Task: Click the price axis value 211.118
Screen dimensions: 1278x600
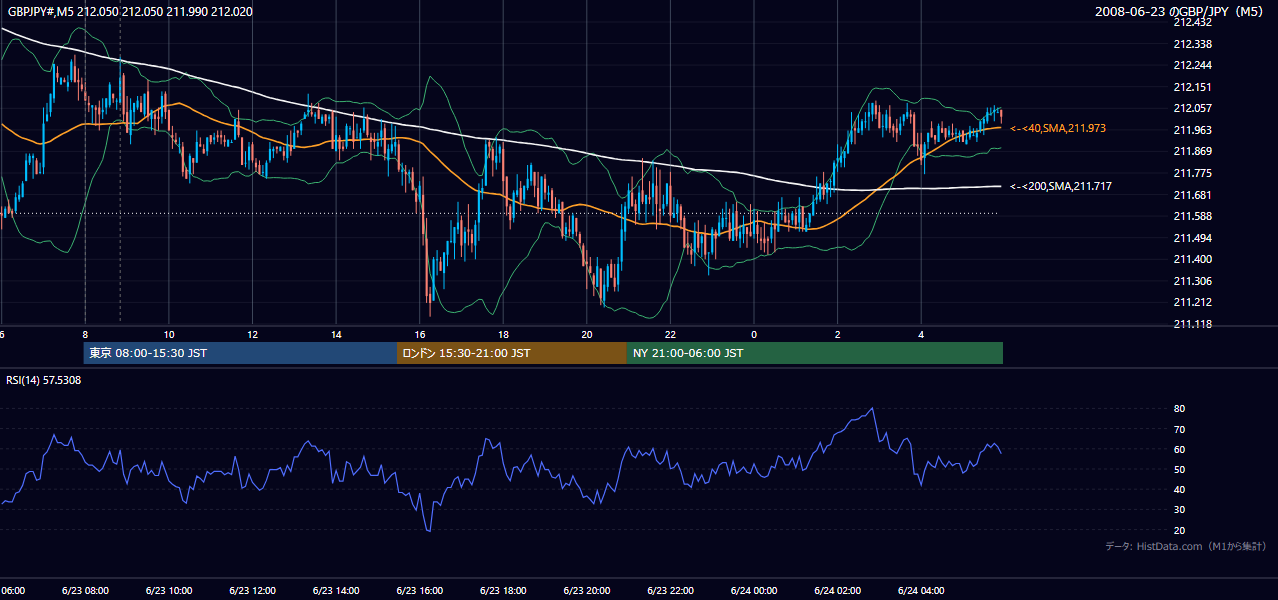Action: 1191,324
